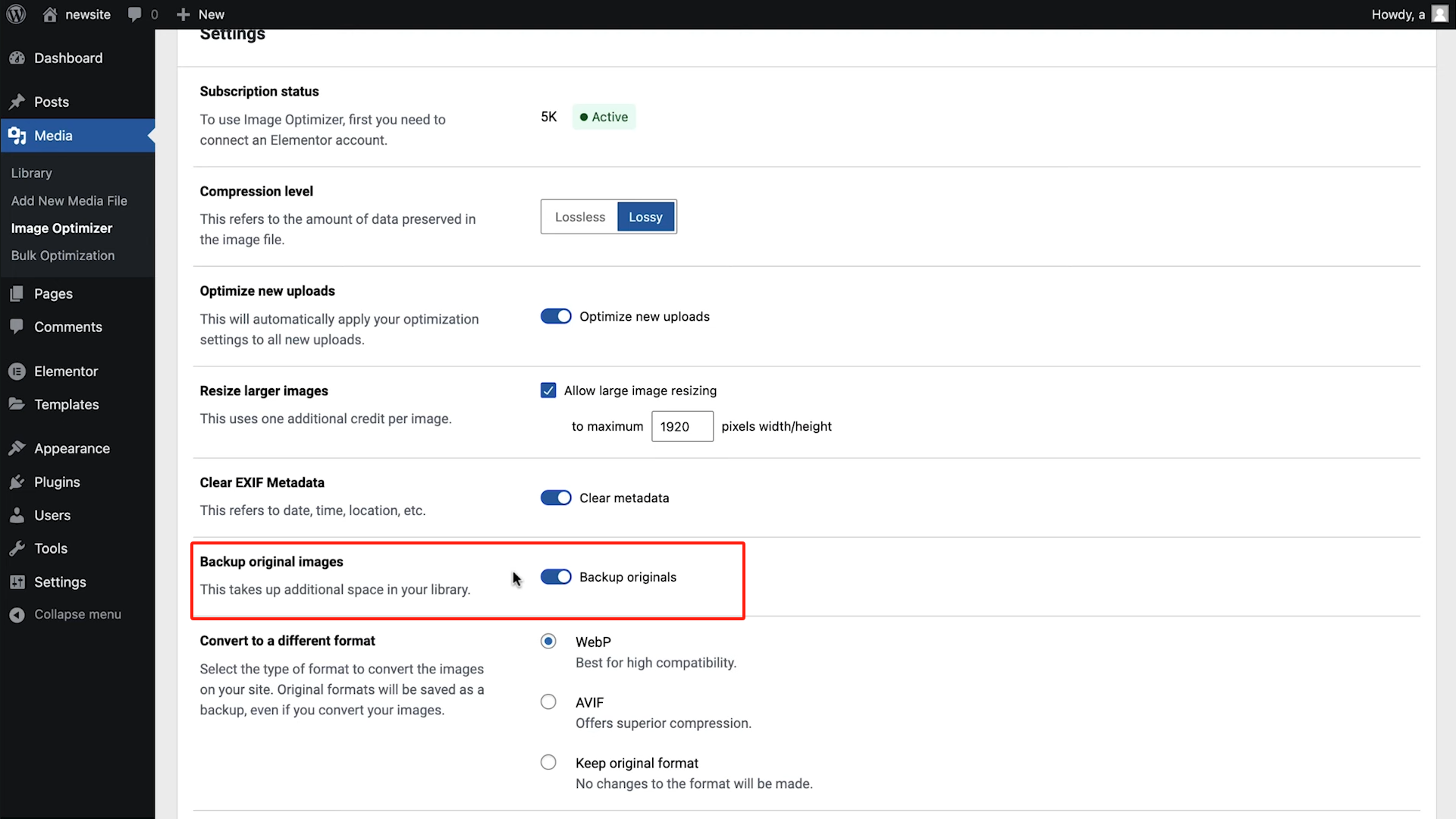Image resolution: width=1456 pixels, height=819 pixels.
Task: Open the Comments speech bubble icon
Action: 18,327
